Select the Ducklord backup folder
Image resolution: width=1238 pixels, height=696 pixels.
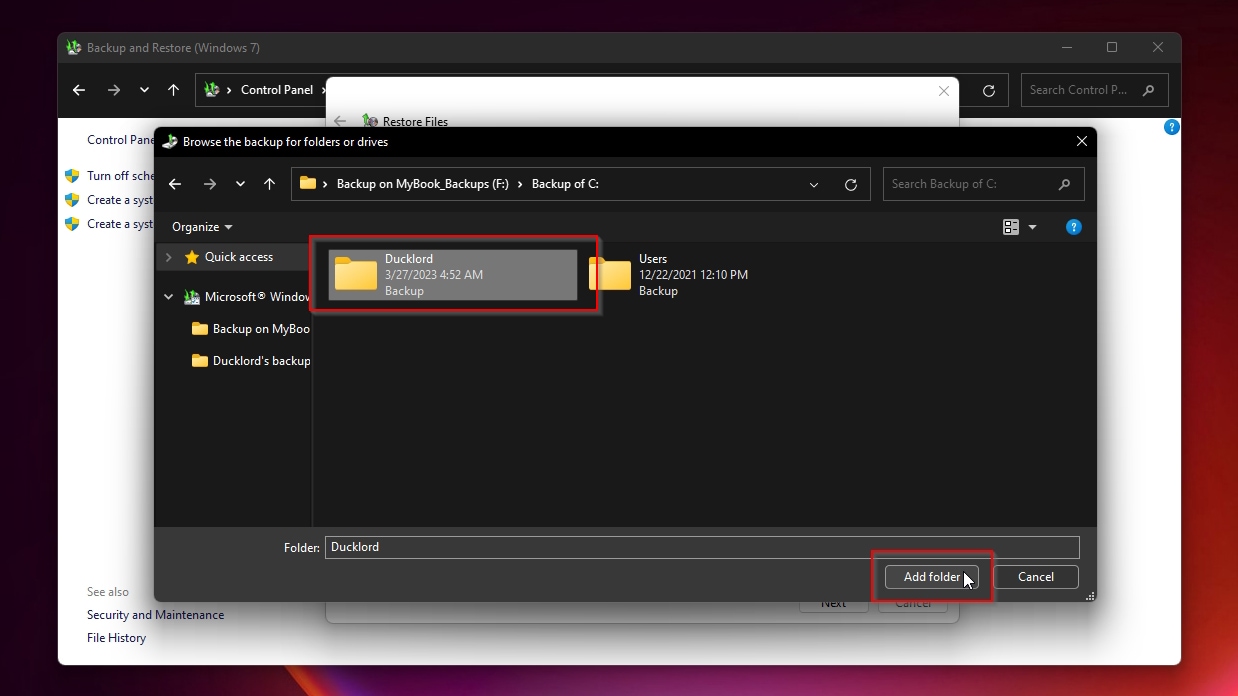coord(453,275)
